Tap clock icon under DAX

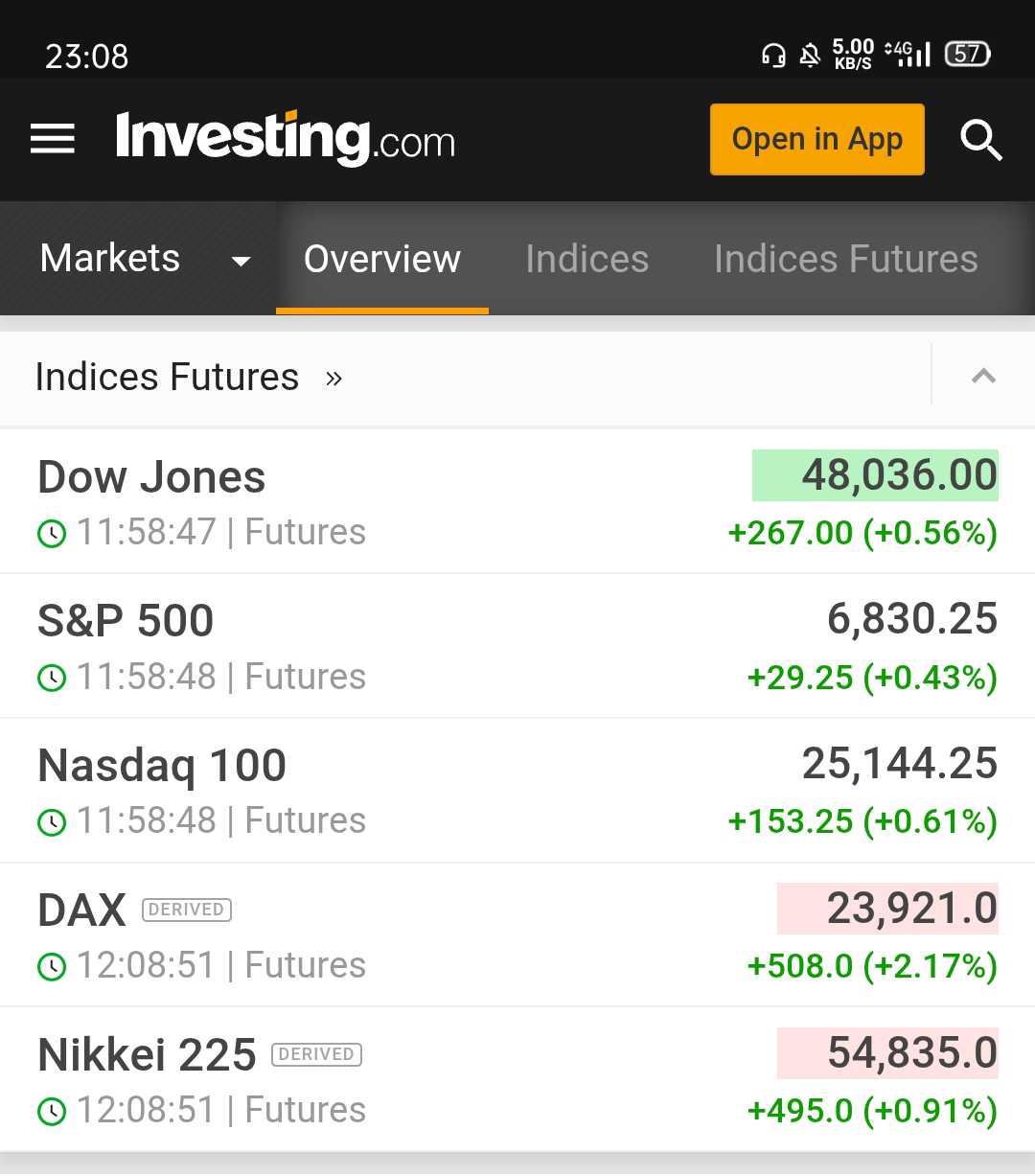pyautogui.click(x=52, y=966)
